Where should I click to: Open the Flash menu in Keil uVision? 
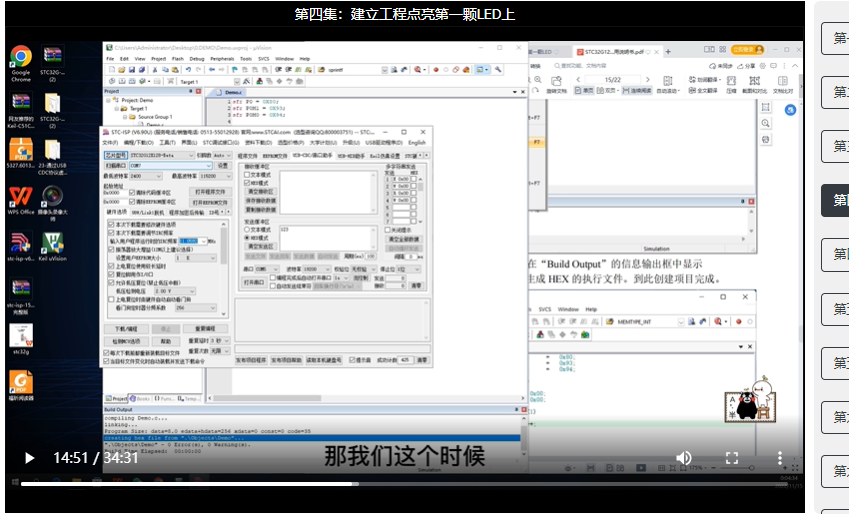pyautogui.click(x=178, y=58)
